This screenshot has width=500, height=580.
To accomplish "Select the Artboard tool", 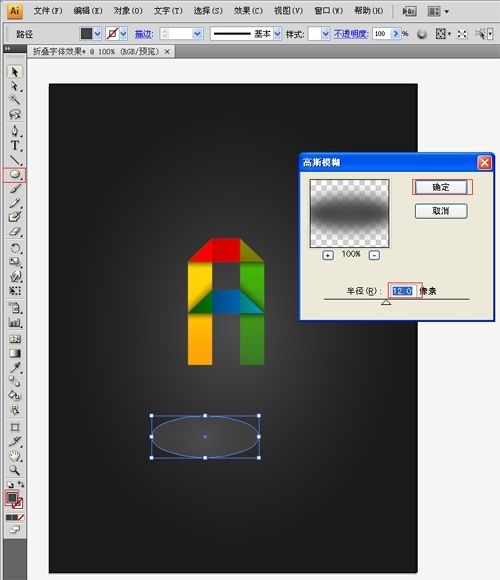I will click(x=14, y=427).
